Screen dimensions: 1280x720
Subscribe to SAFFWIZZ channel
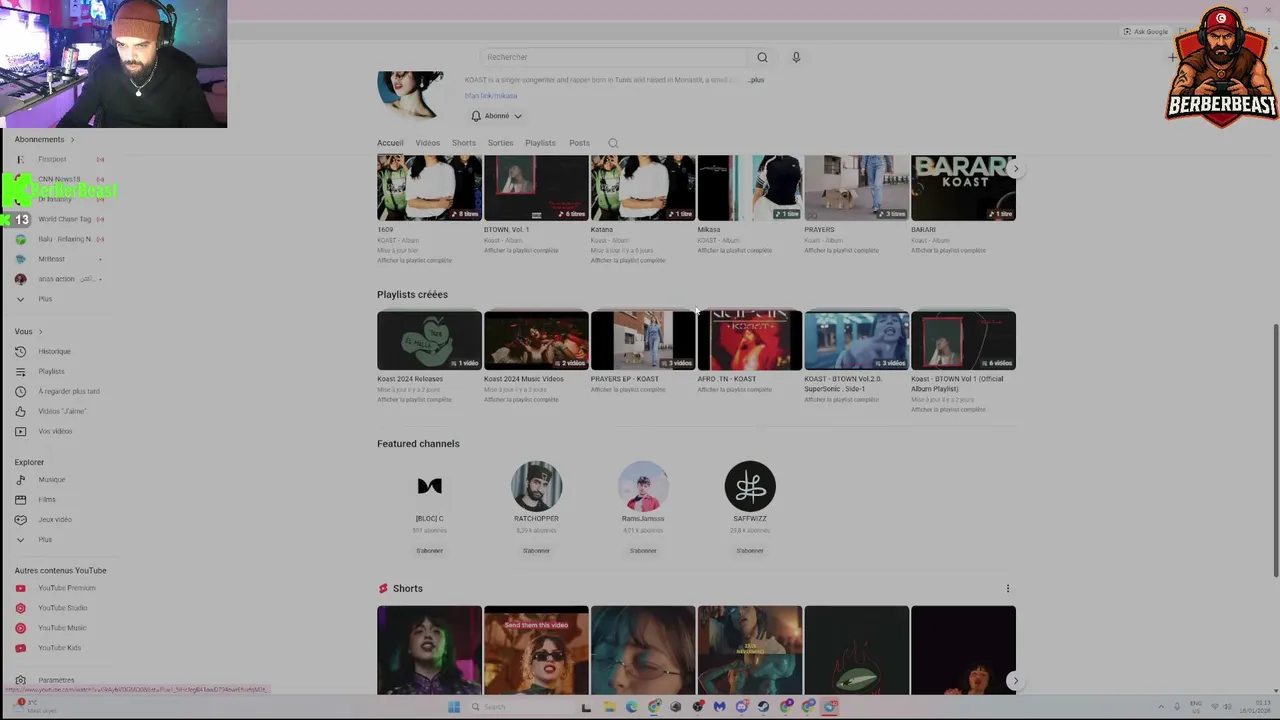(750, 551)
